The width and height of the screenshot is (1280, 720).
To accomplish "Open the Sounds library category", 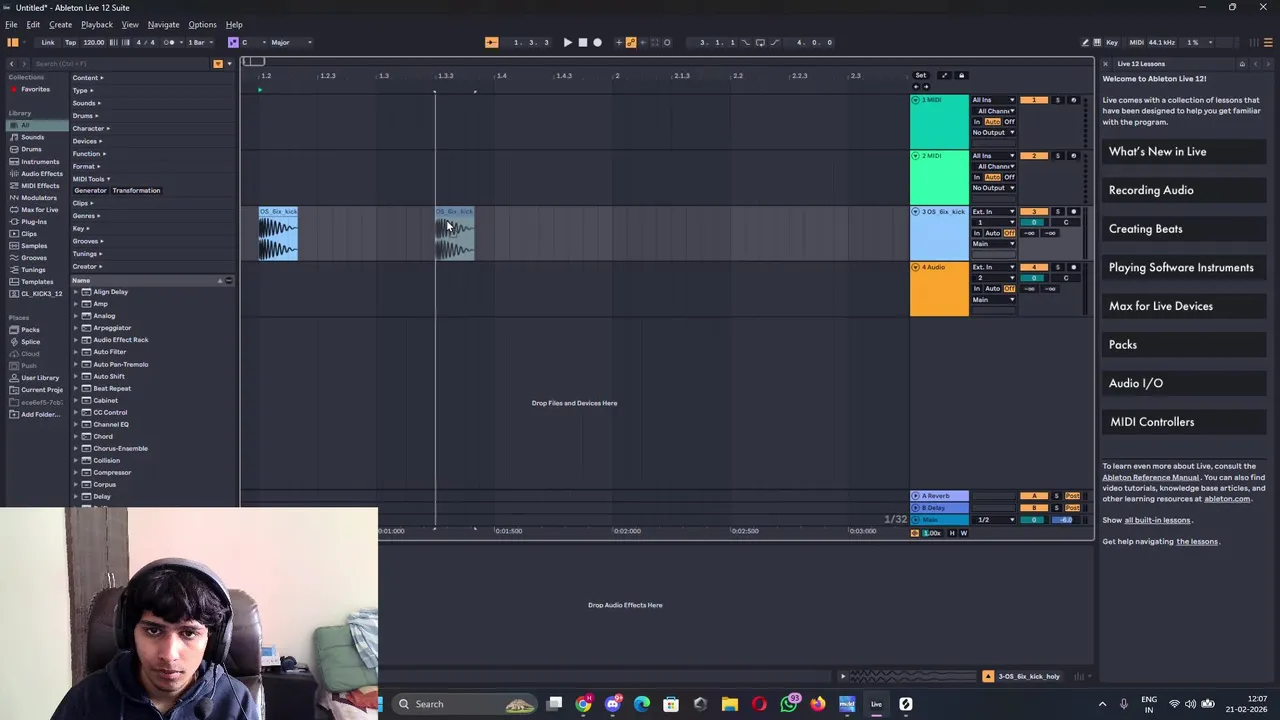I will pos(33,137).
